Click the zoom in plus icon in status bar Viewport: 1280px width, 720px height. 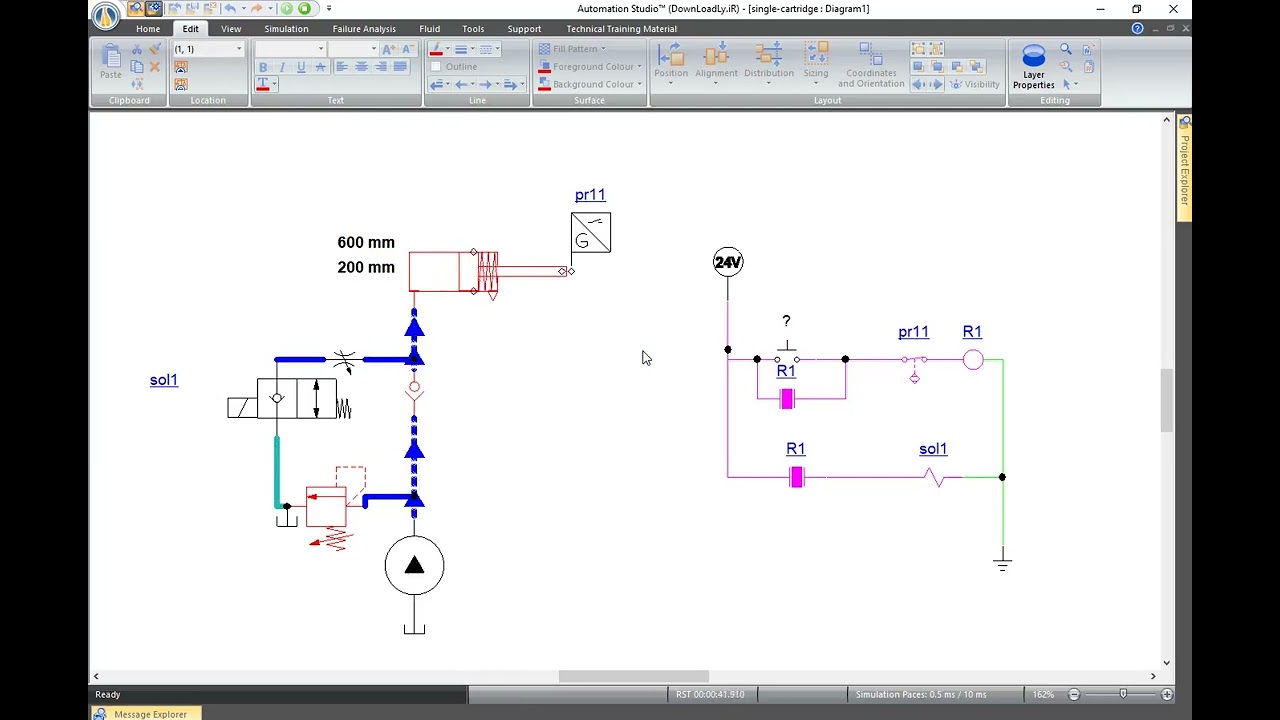pyautogui.click(x=1166, y=694)
